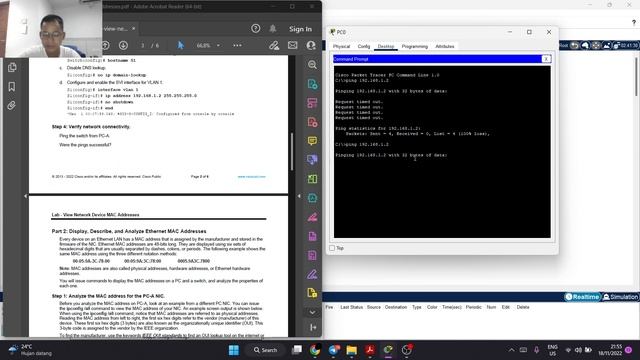This screenshot has height=360, width=640.
Task: Open the Scan & OCR tool icon
Action: tap(312, 256)
